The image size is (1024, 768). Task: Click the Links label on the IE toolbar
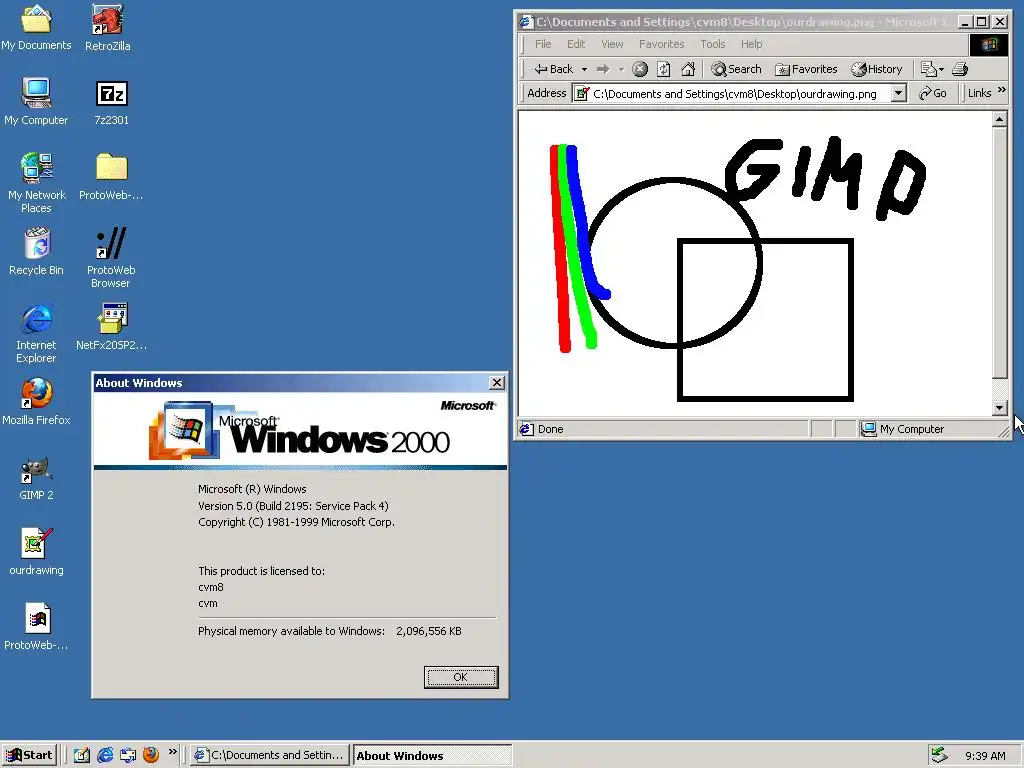(979, 93)
